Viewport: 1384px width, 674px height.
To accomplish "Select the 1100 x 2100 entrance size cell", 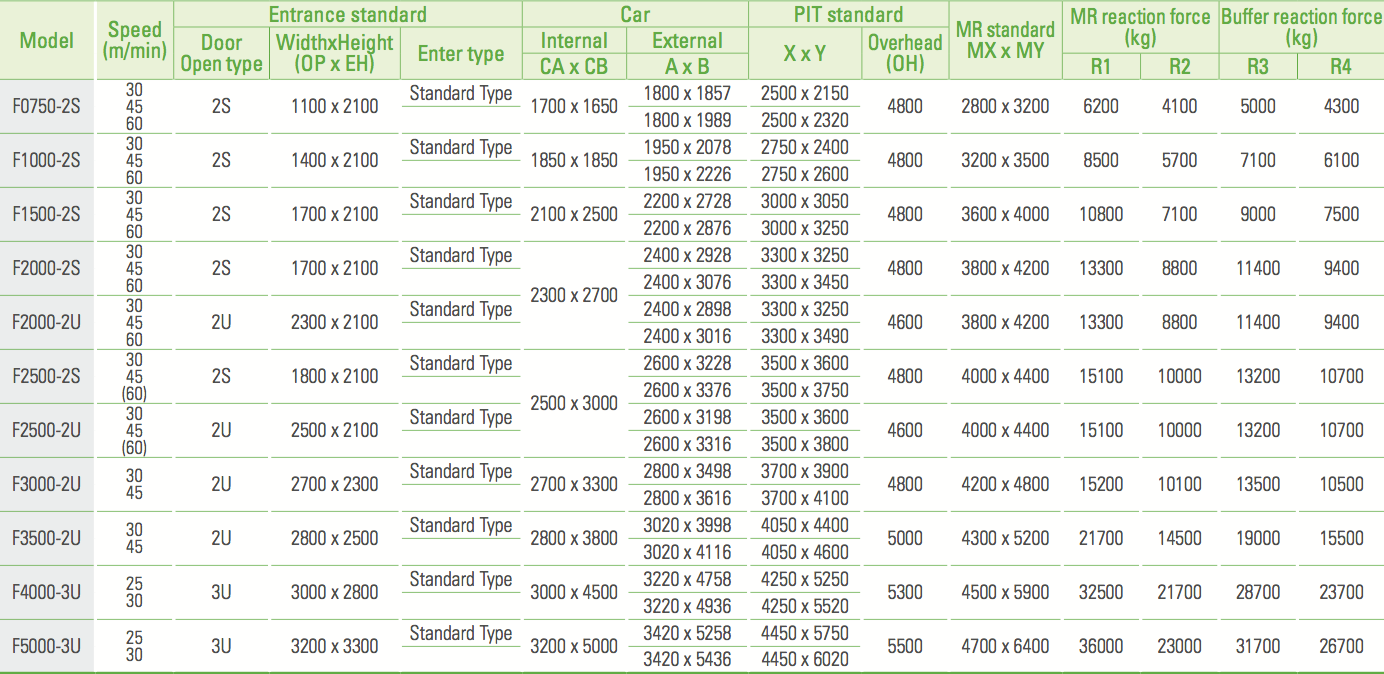I will tap(334, 106).
